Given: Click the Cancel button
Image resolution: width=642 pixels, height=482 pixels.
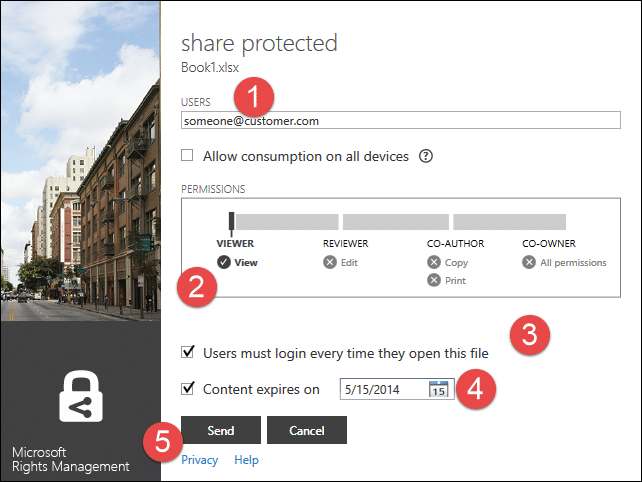Looking at the screenshot, I should click(x=306, y=430).
